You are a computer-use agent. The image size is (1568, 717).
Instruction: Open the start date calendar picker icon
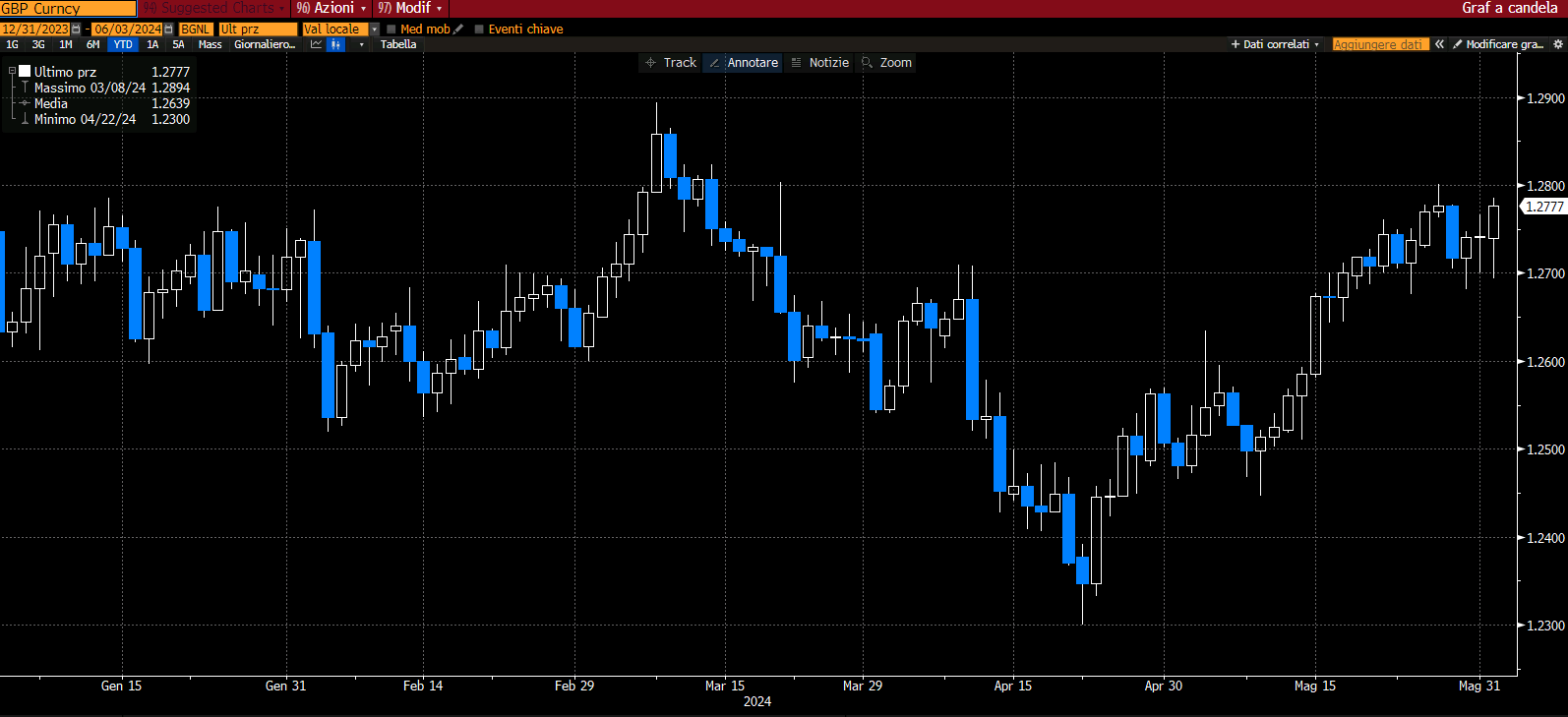[x=76, y=30]
